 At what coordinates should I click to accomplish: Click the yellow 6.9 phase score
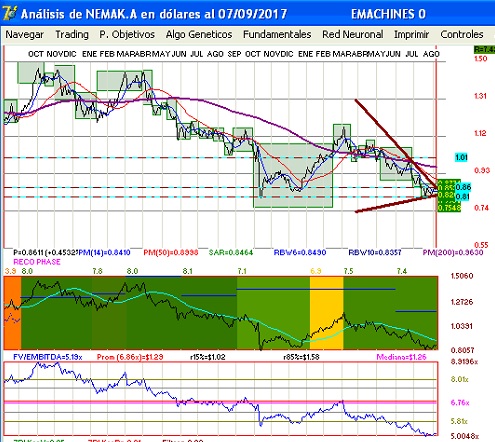pyautogui.click(x=316, y=271)
